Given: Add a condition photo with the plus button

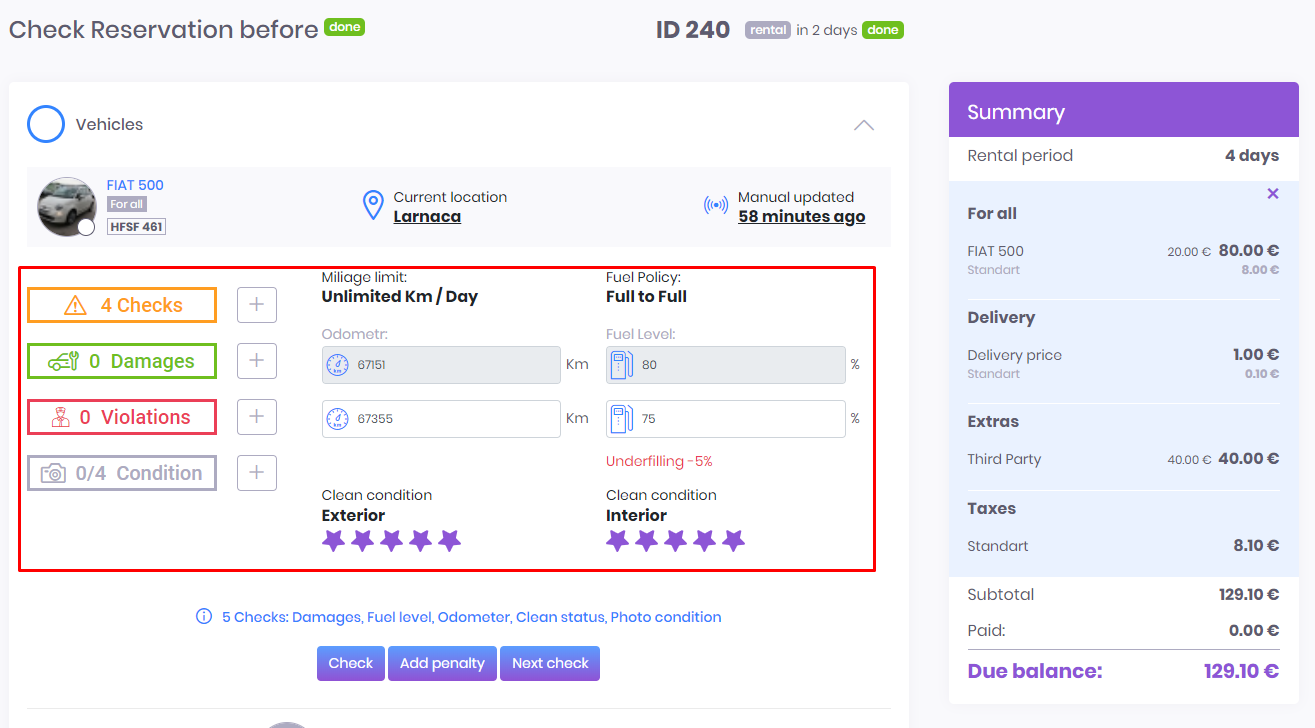Looking at the screenshot, I should tap(257, 473).
